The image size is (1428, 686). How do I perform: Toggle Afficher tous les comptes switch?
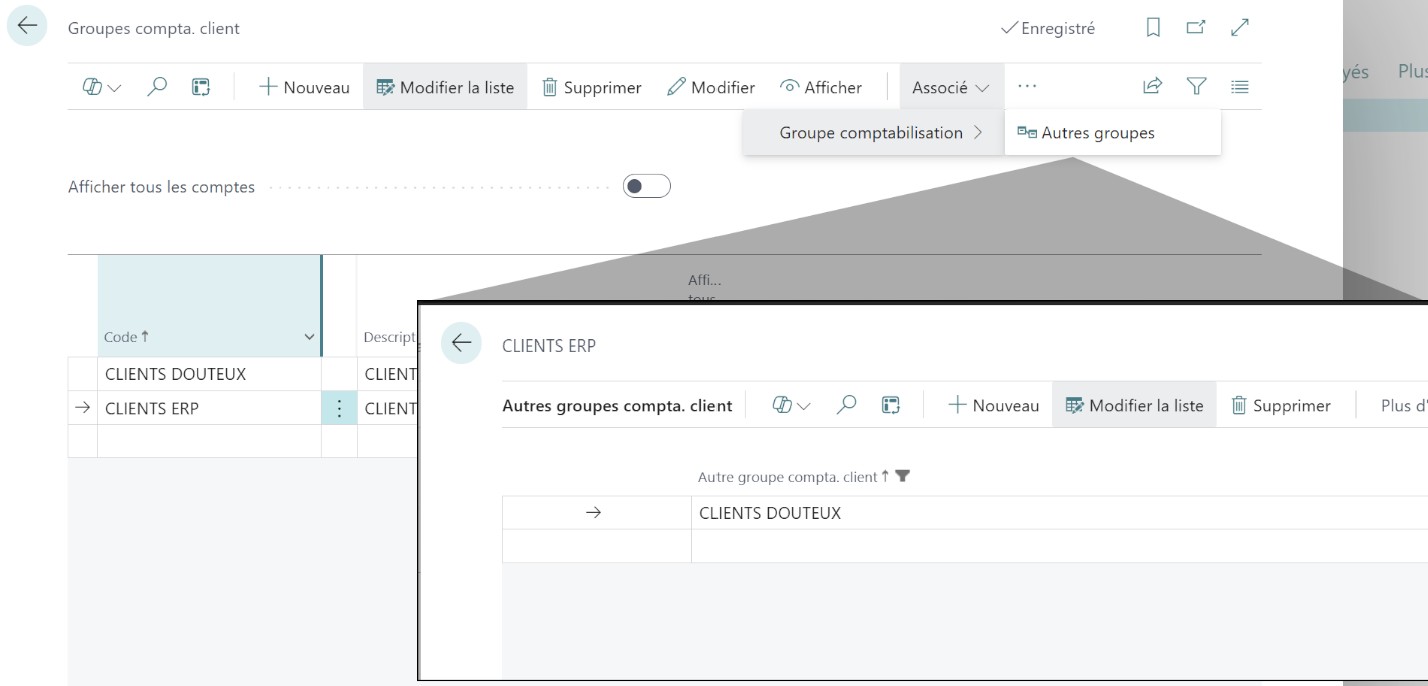646,187
